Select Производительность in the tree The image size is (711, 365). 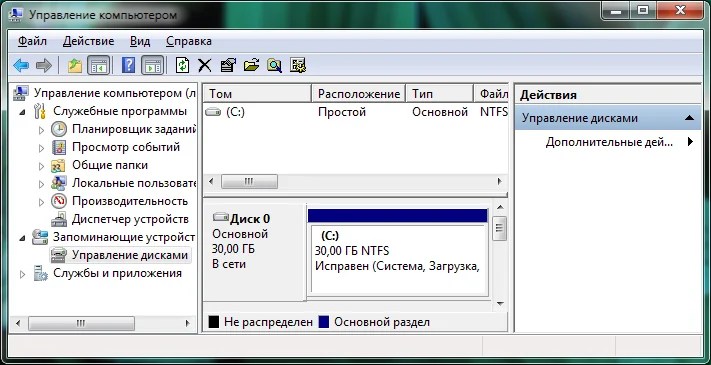click(x=130, y=201)
